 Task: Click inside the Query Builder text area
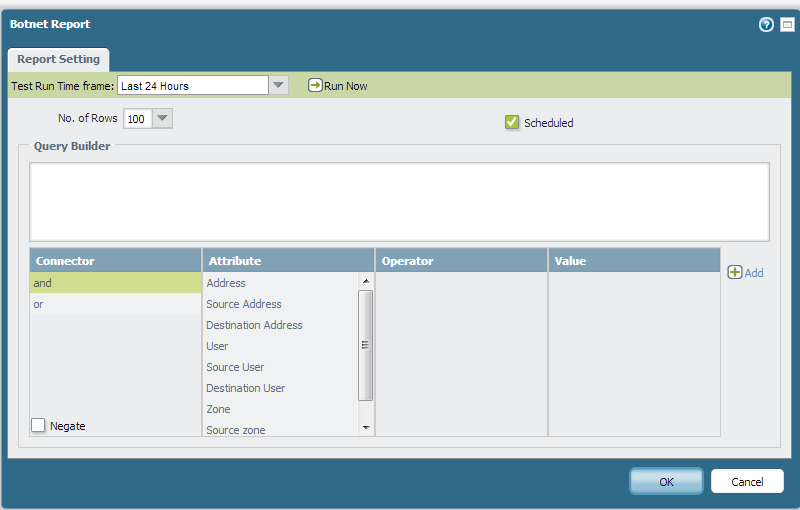point(399,202)
